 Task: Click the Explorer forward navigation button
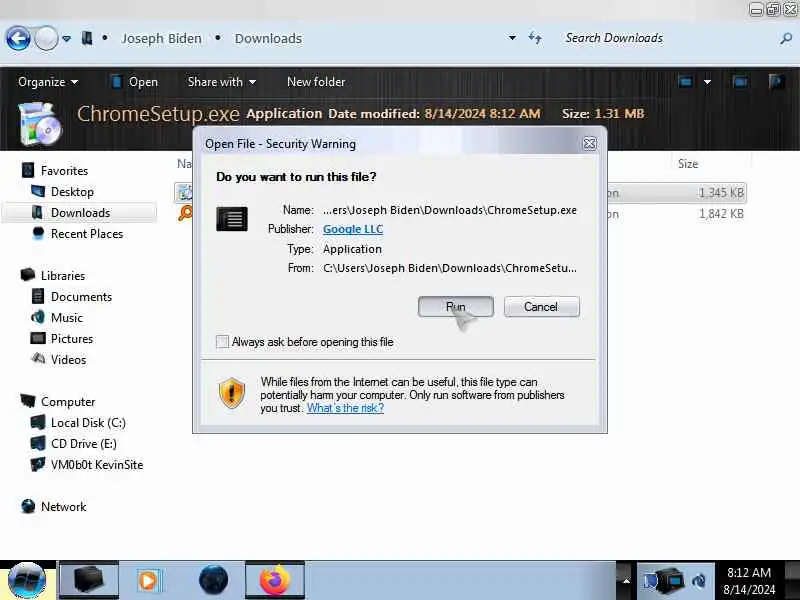[46, 38]
